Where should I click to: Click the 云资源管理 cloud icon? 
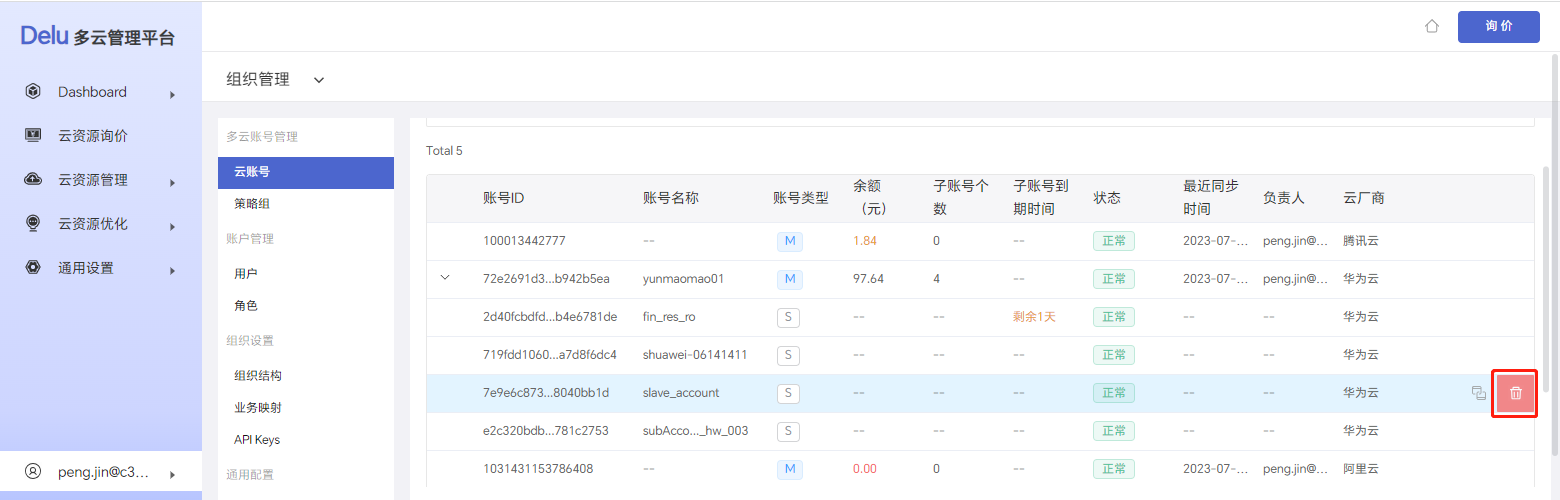33,180
